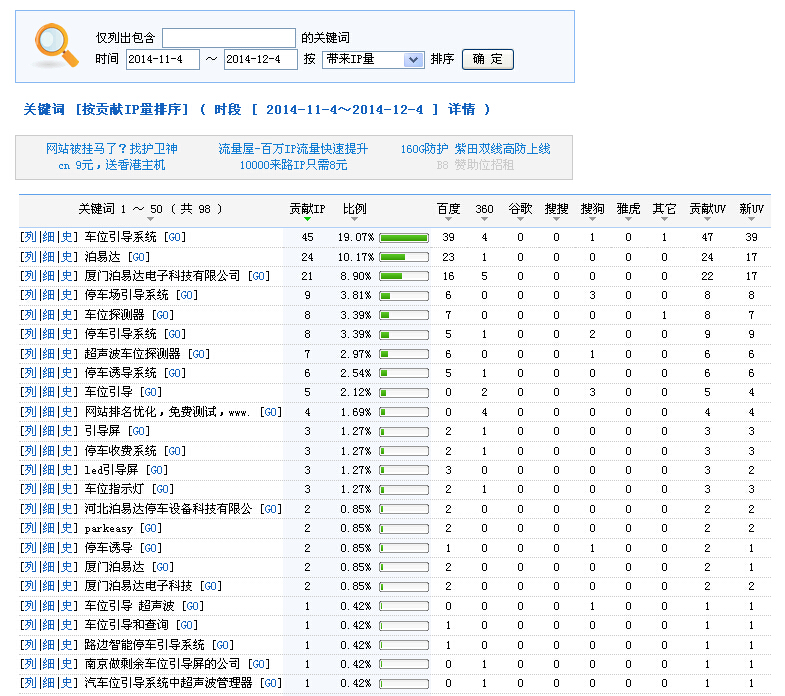Open the 网站被挂马了？找护卫神 ad link
The width and height of the screenshot is (785, 696).
point(111,149)
